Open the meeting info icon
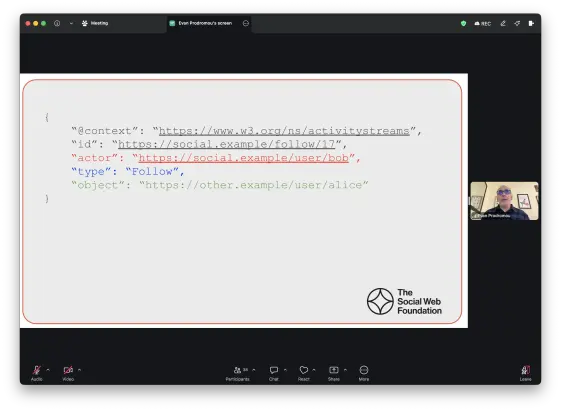Screen dimensions: 561x411 (x=57, y=23)
